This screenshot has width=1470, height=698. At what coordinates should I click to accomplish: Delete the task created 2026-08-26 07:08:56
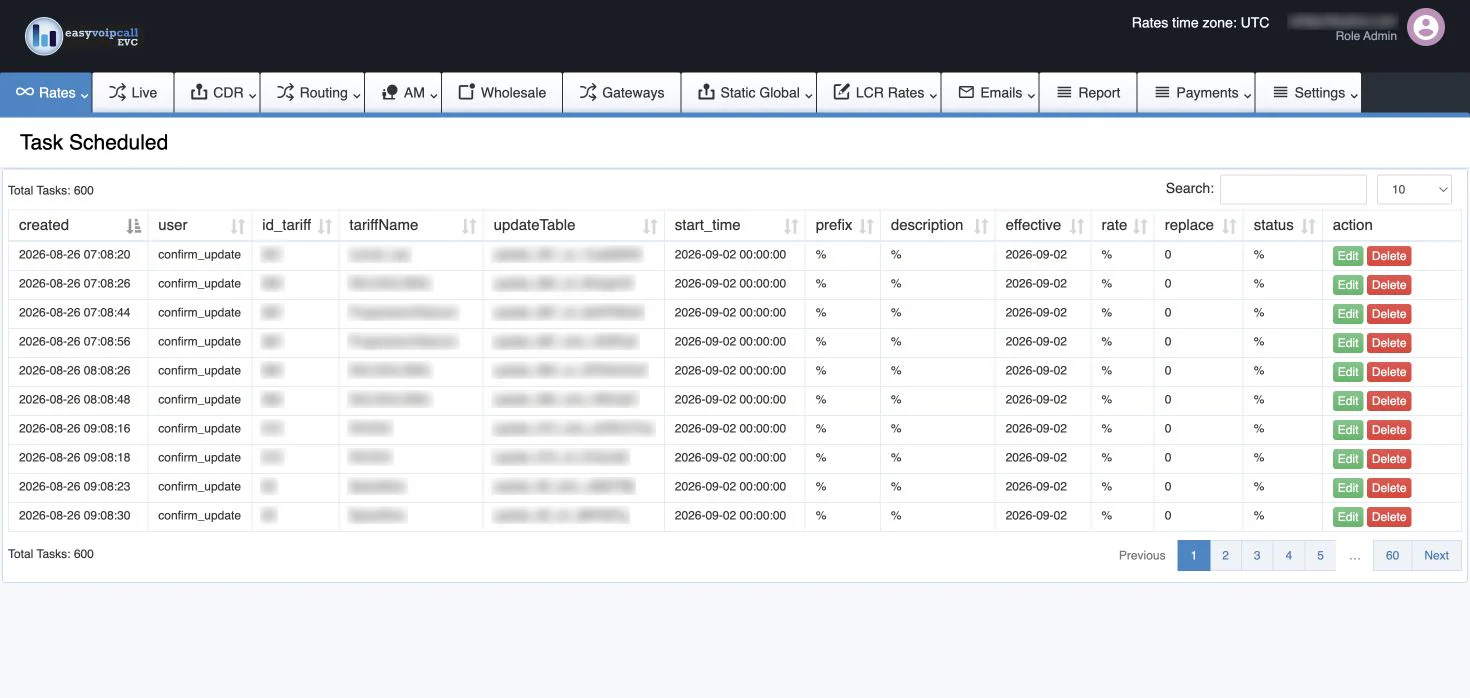tap(1389, 343)
